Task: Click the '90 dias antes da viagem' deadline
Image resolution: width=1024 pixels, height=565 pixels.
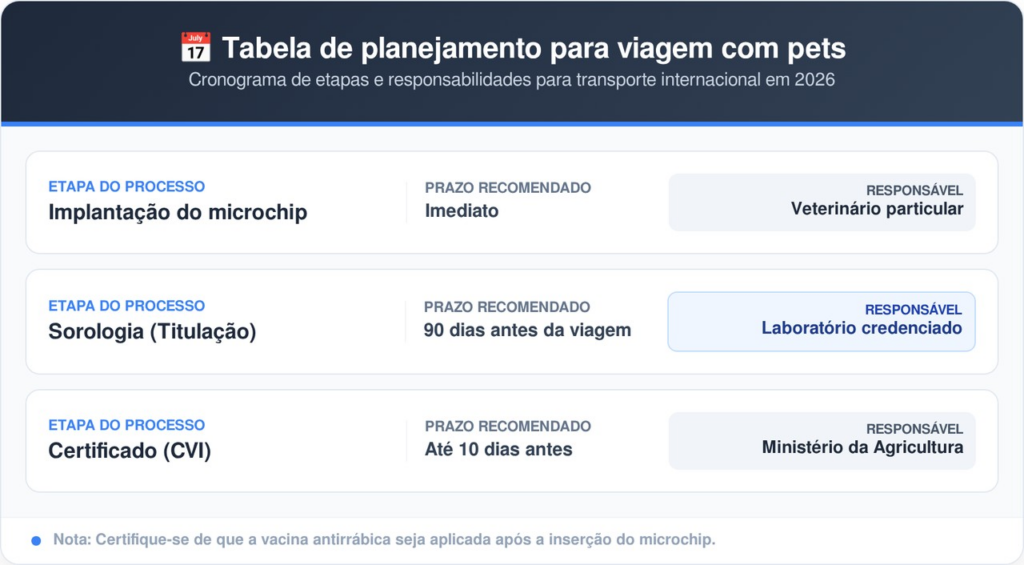Action: pyautogui.click(x=527, y=330)
